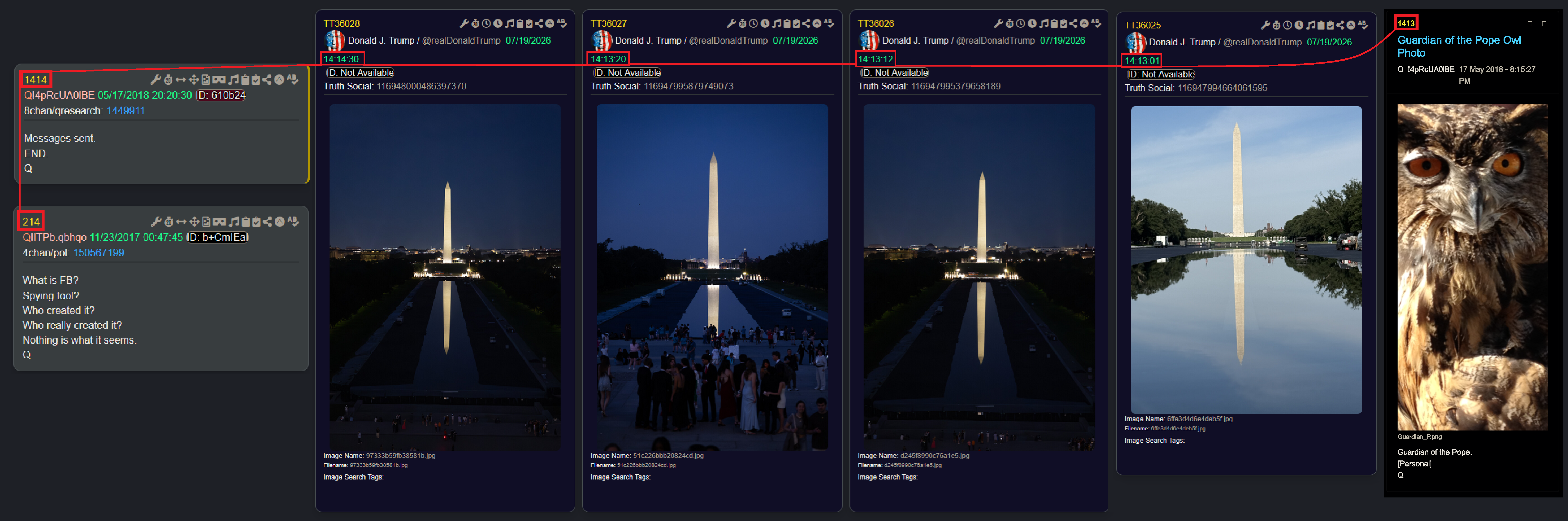Click the wrench icon on post 214
Image resolution: width=1568 pixels, height=521 pixels.
(x=157, y=222)
